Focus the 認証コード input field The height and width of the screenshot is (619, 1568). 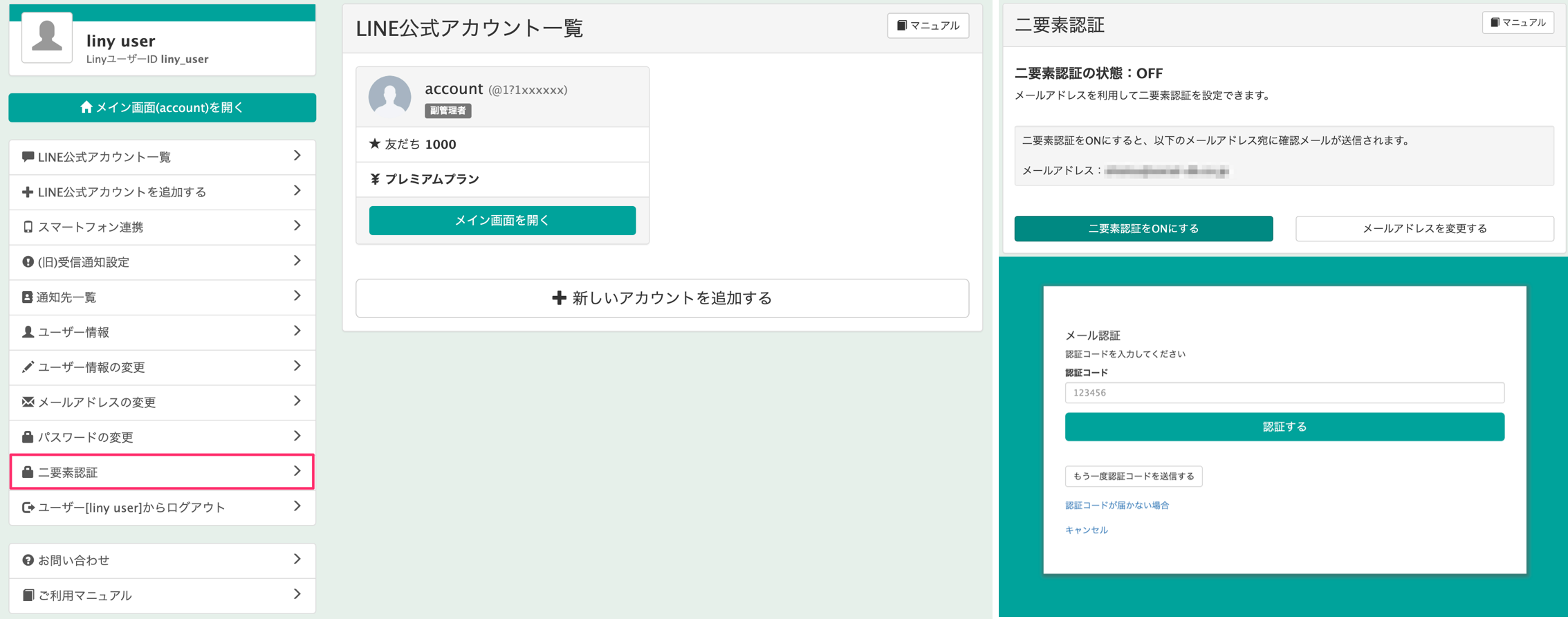(1284, 392)
